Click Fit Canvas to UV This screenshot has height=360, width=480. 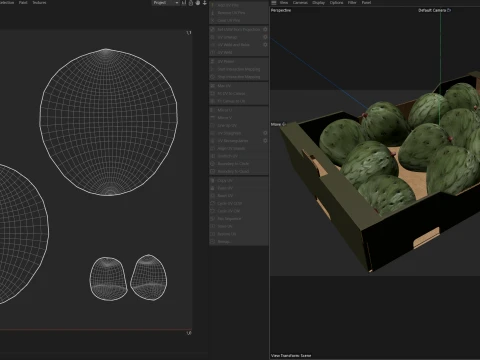[239, 101]
